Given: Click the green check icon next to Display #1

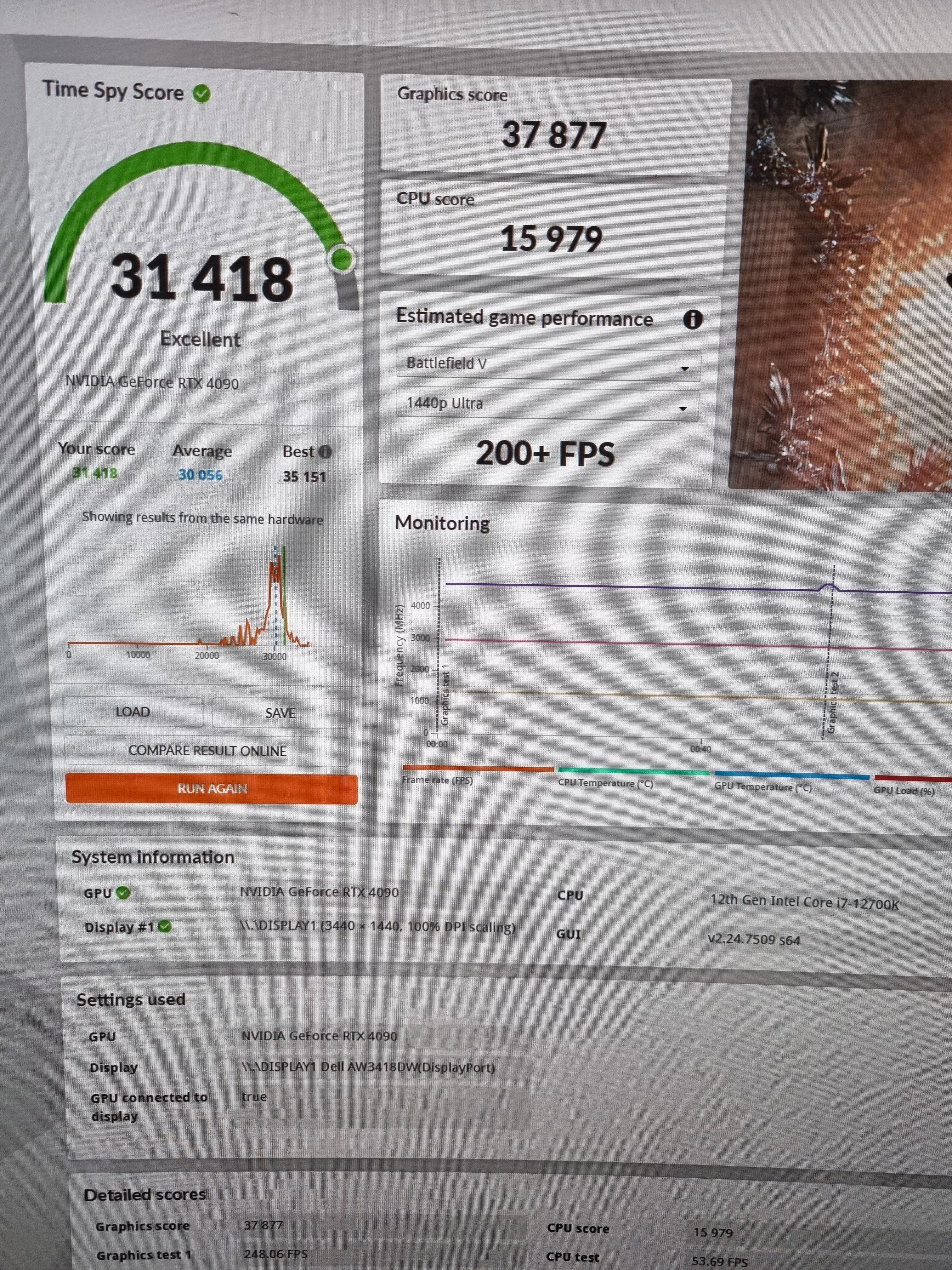Looking at the screenshot, I should pyautogui.click(x=165, y=927).
